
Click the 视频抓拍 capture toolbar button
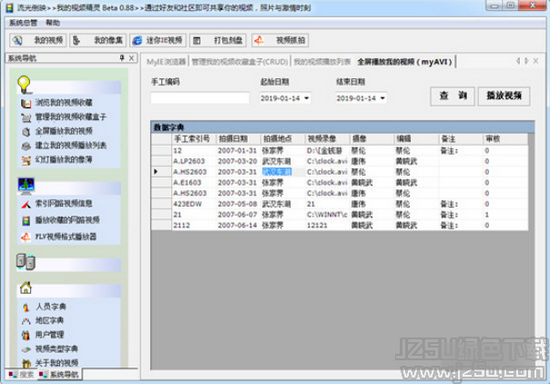[x=280, y=40]
